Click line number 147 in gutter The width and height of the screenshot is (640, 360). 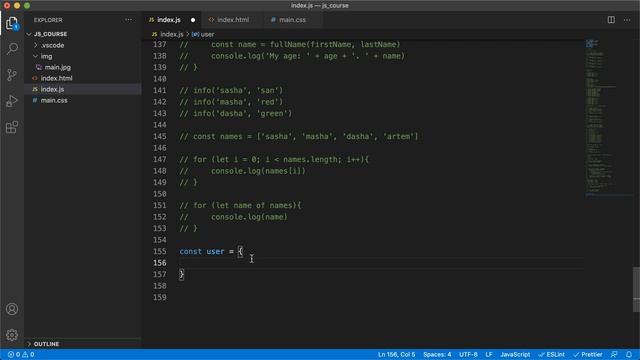pos(160,159)
